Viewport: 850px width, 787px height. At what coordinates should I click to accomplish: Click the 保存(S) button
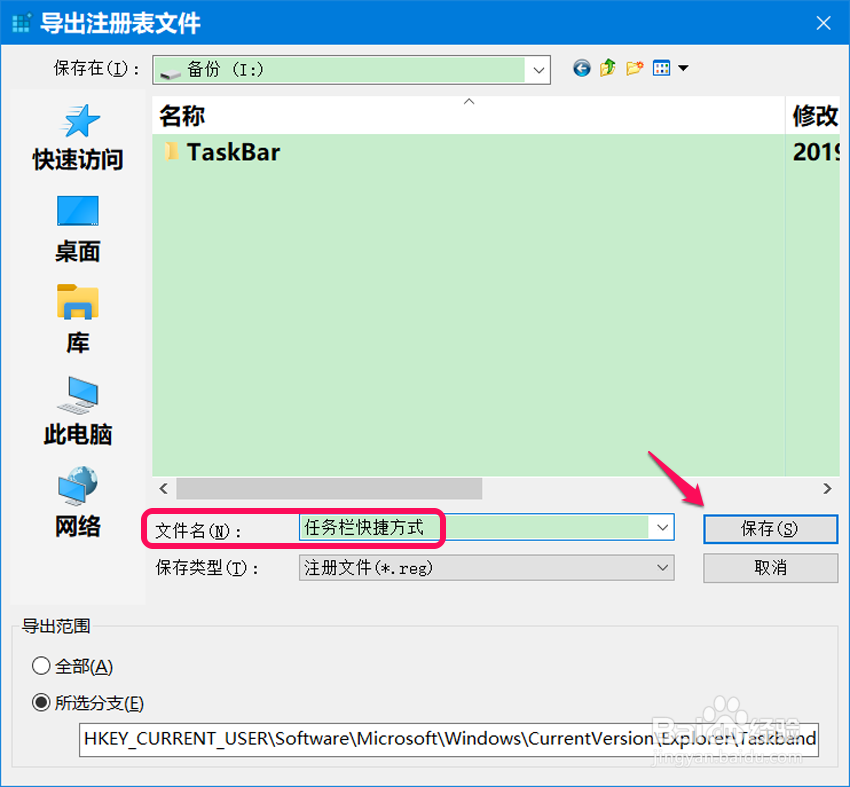770,529
